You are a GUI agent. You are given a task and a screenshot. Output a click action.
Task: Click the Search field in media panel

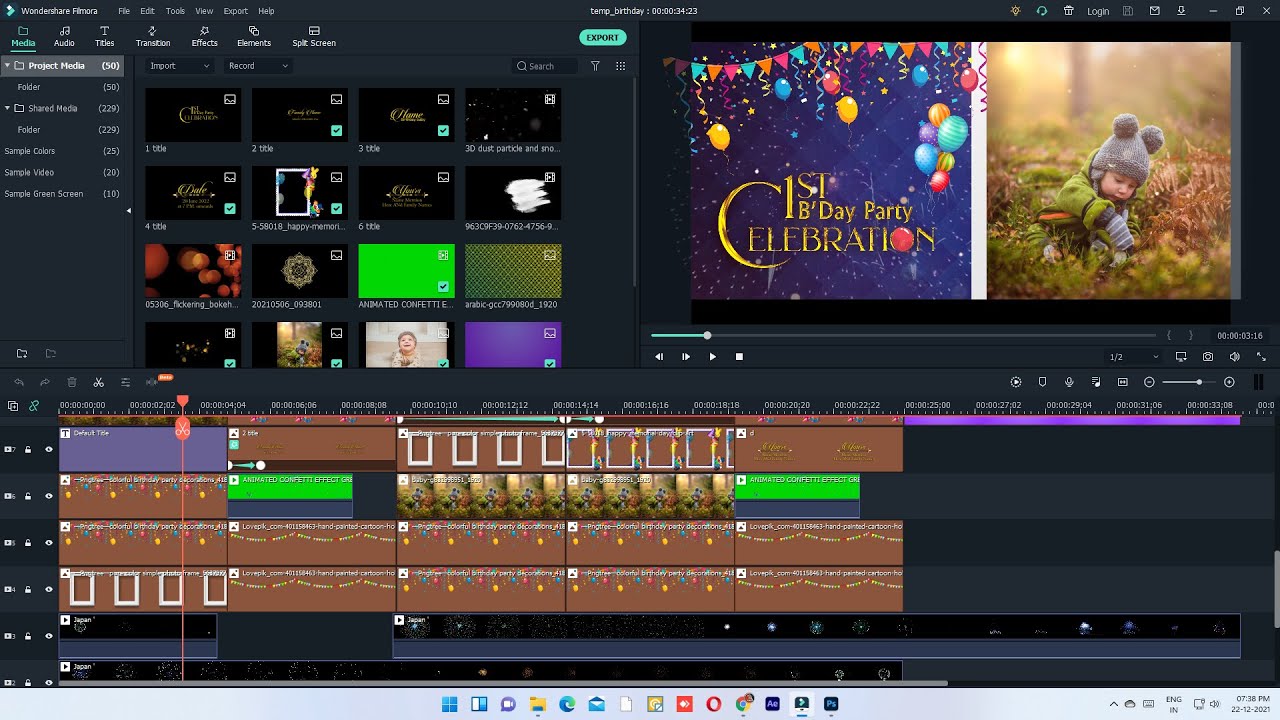click(x=546, y=66)
